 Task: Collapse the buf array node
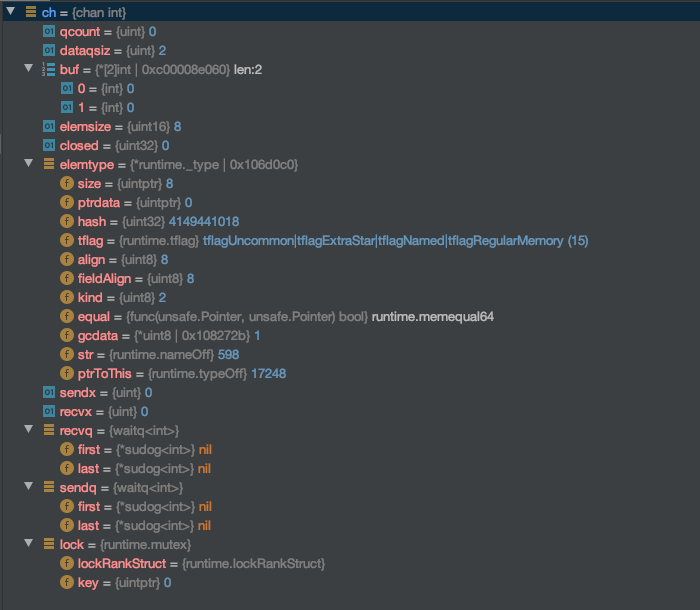click(x=29, y=69)
